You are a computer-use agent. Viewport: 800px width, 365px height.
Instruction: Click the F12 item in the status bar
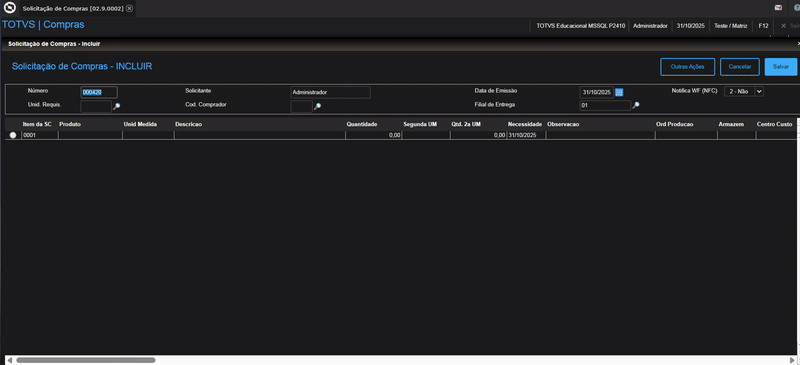[763, 26]
